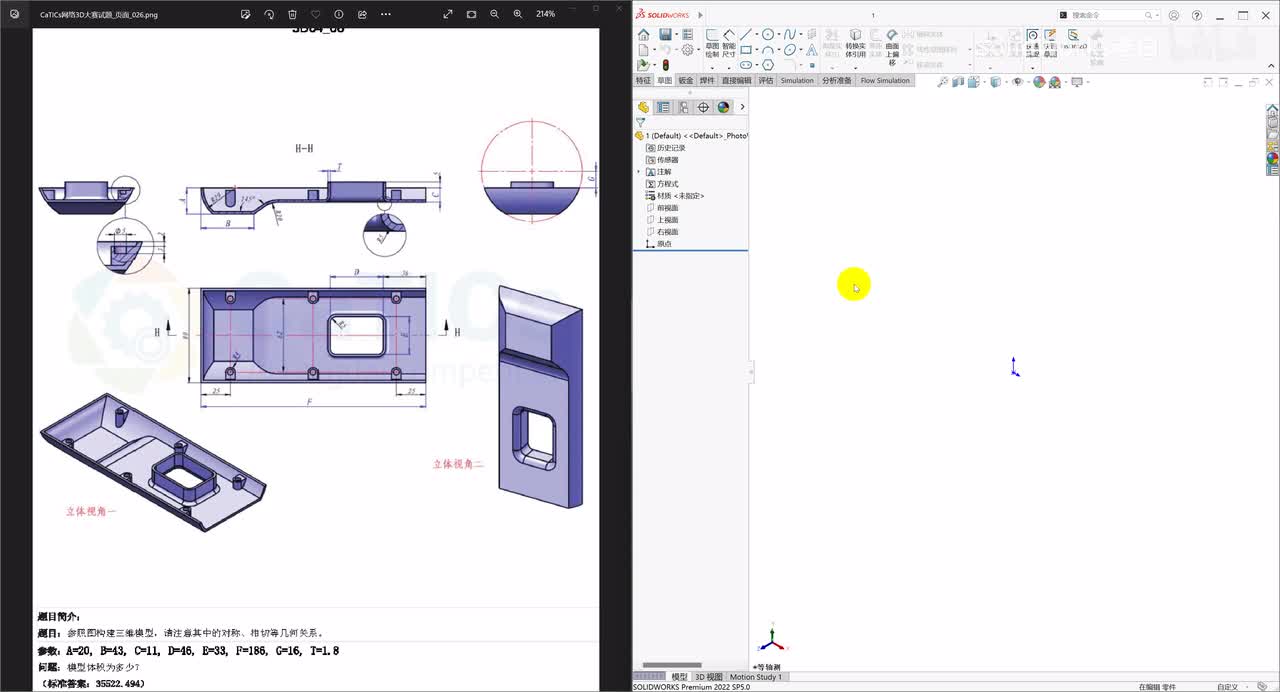Open the Circle tool dropdown arrow
1280x692 pixels.
coord(779,34)
